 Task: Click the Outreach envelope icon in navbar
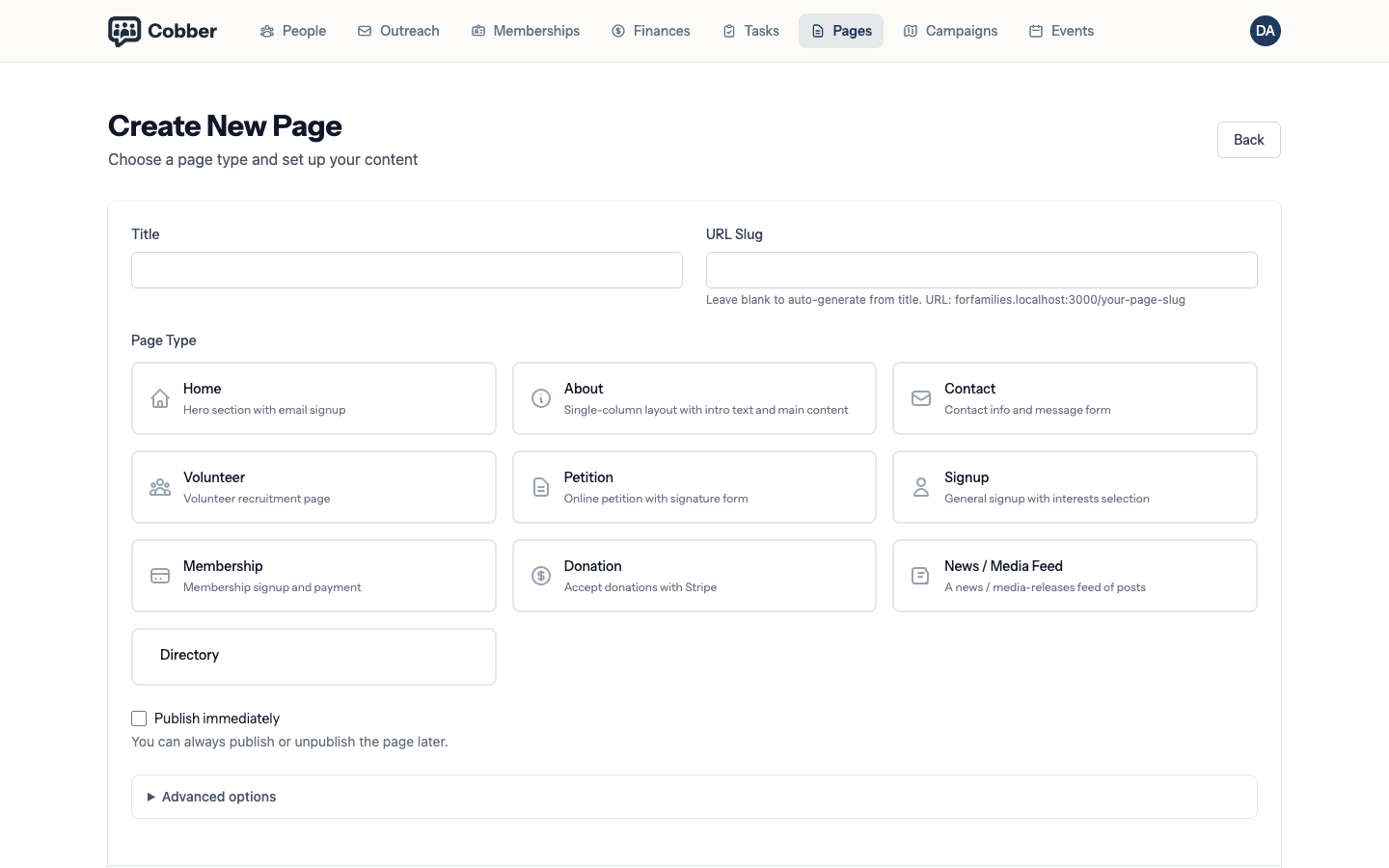click(x=365, y=31)
